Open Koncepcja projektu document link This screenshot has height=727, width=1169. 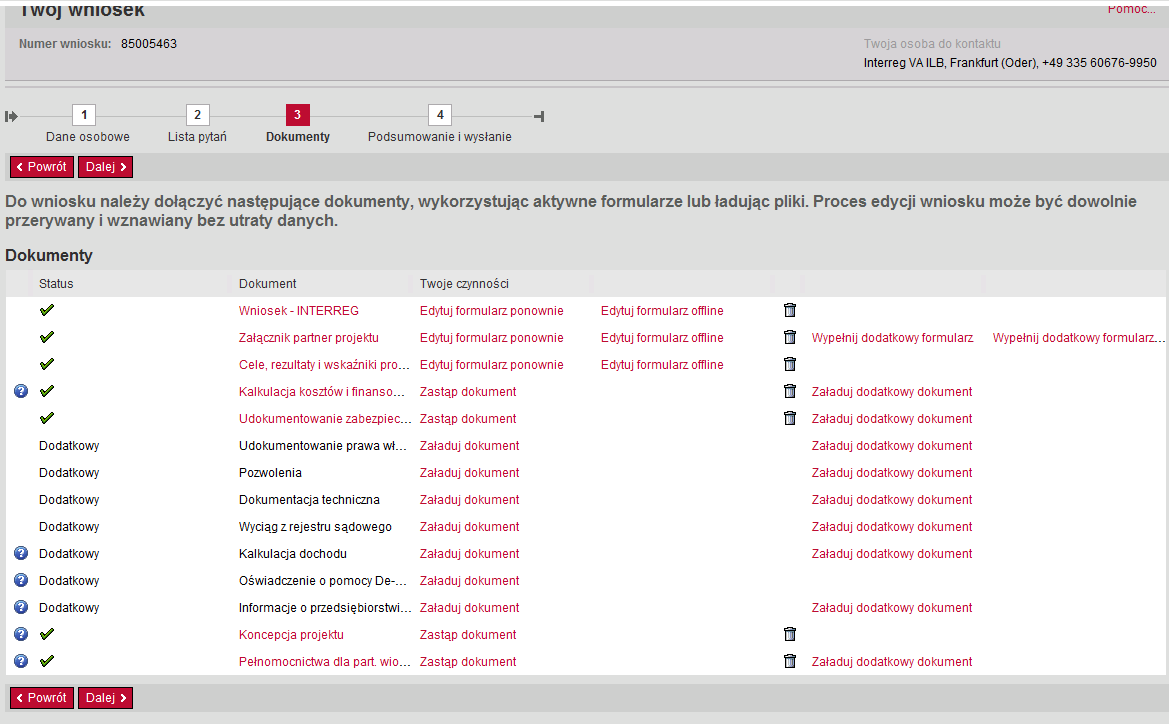coord(292,635)
